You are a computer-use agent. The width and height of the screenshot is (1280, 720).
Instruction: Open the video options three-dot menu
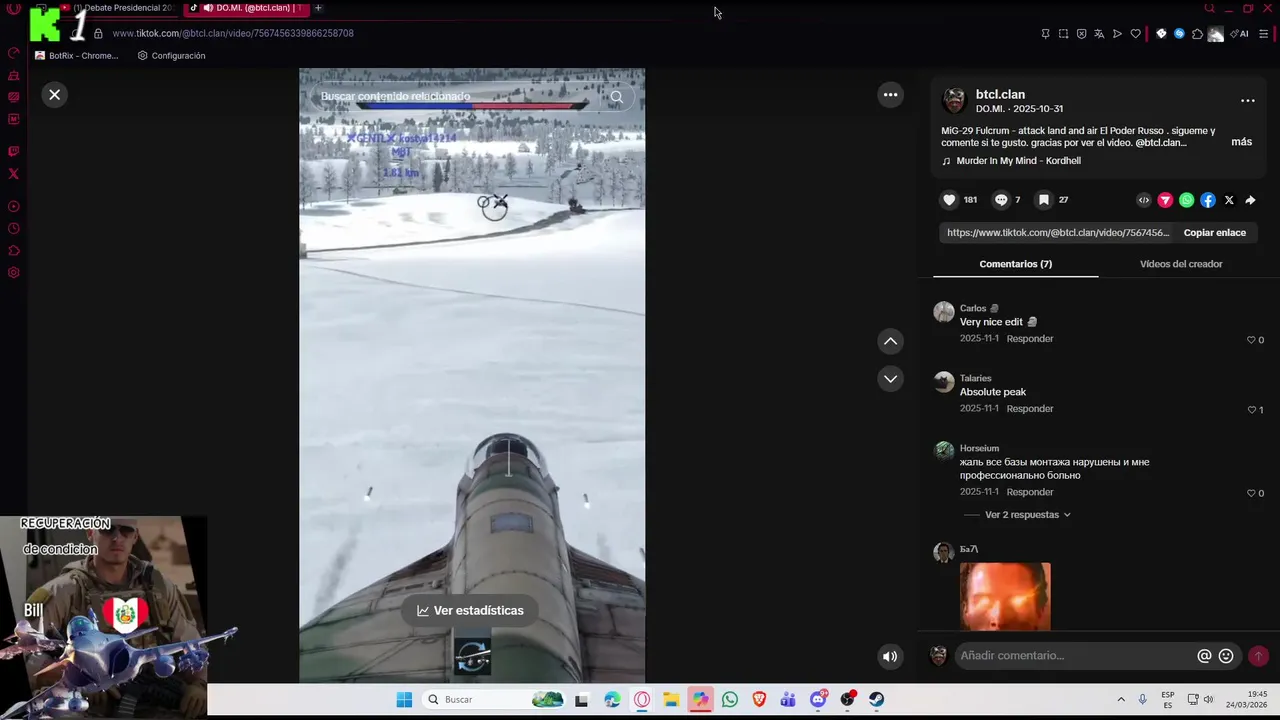click(890, 95)
